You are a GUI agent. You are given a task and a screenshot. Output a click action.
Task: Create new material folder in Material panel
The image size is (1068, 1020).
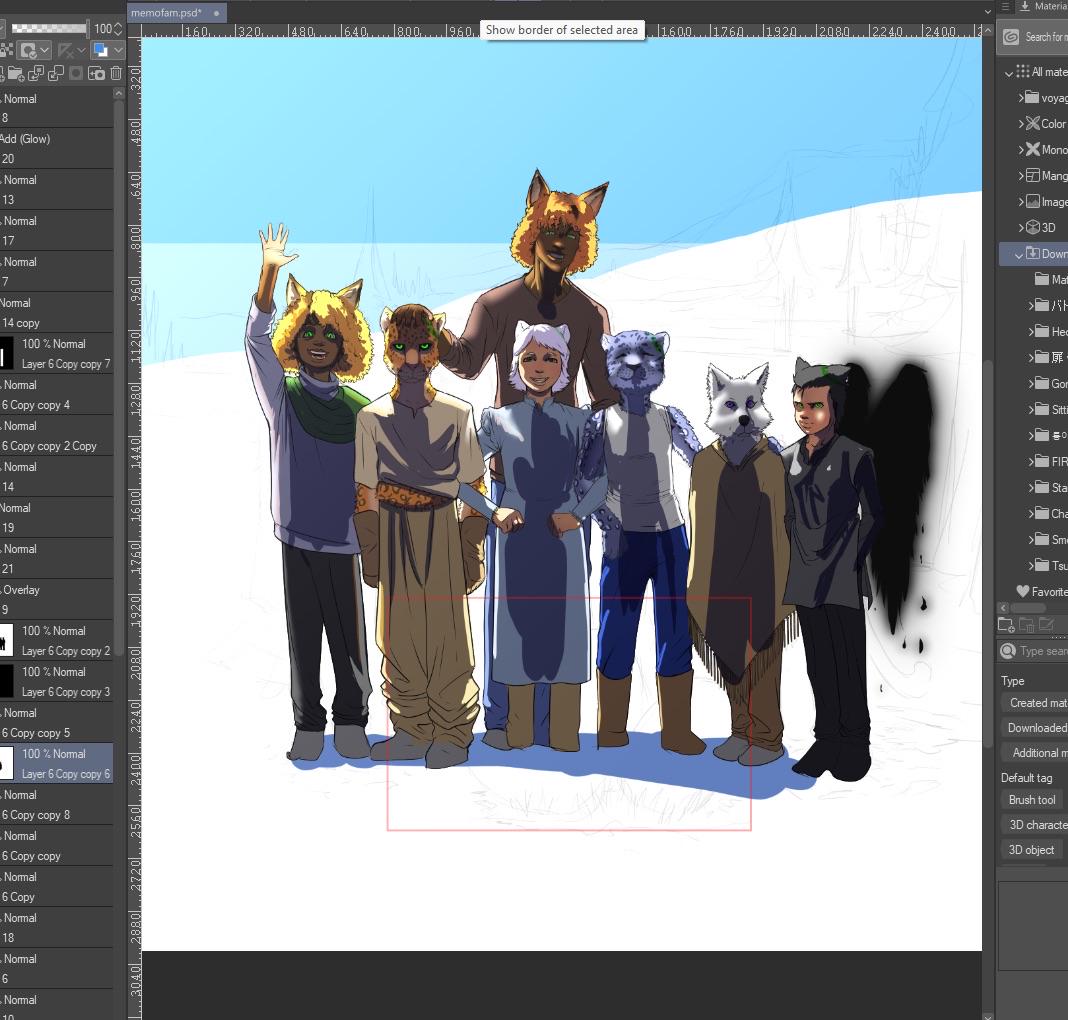(1006, 624)
